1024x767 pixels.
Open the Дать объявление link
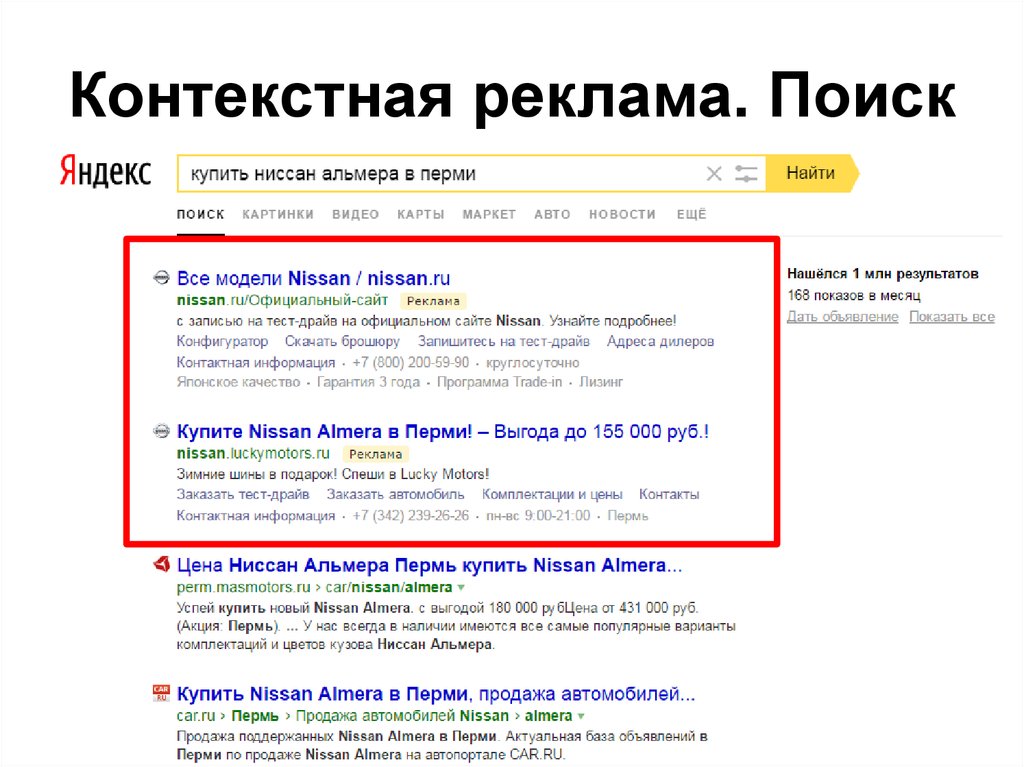842,317
